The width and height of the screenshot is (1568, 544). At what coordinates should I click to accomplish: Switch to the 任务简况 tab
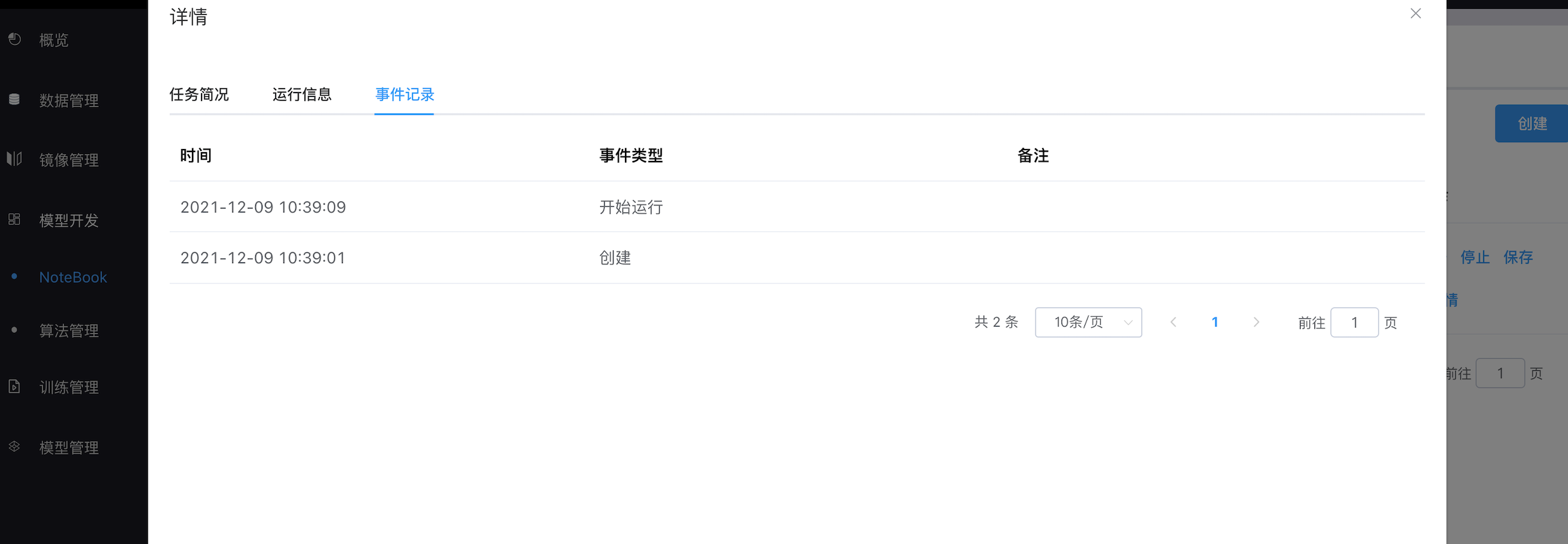[199, 94]
